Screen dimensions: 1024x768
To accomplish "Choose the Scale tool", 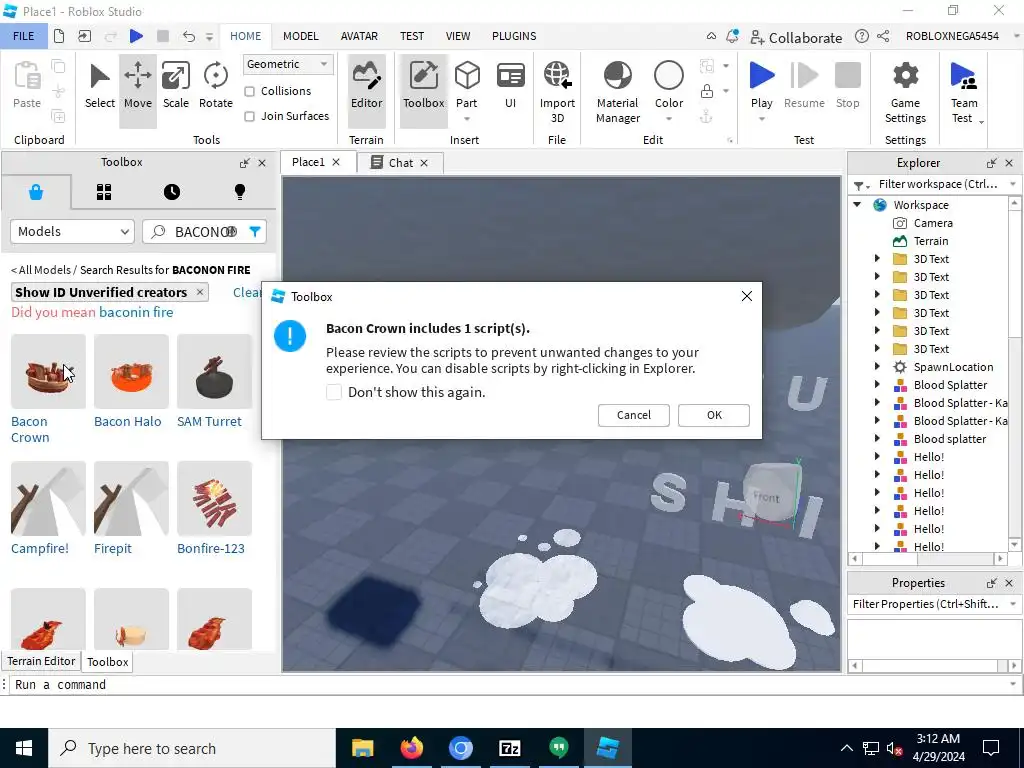I will pos(176,87).
